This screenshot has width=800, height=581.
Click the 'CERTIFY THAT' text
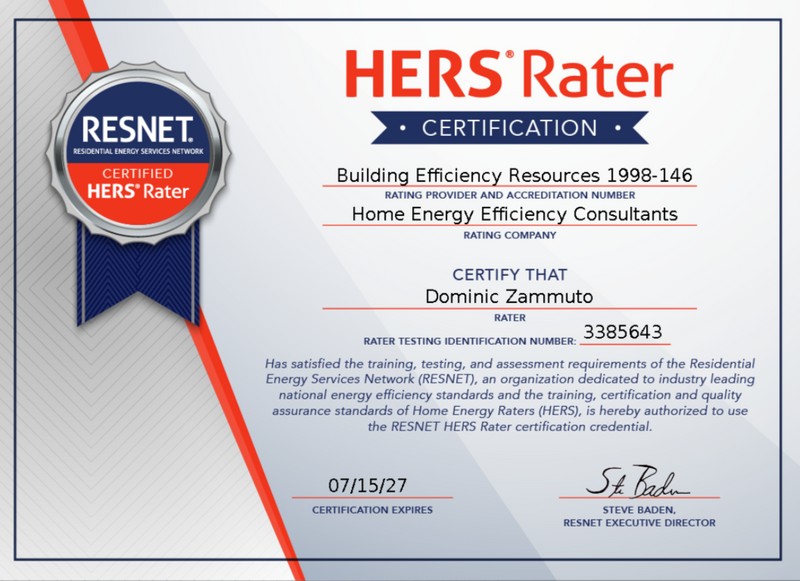(509, 275)
